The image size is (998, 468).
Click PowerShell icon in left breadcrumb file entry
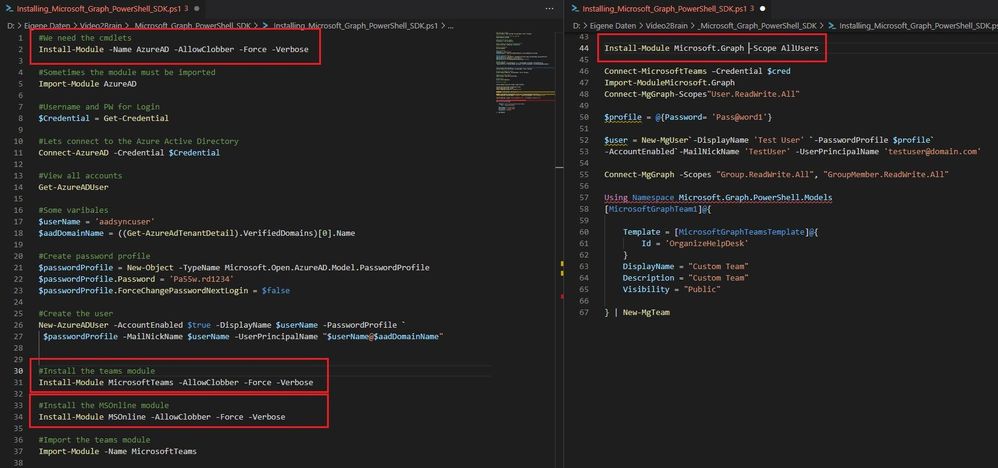pyautogui.click(x=264, y=26)
